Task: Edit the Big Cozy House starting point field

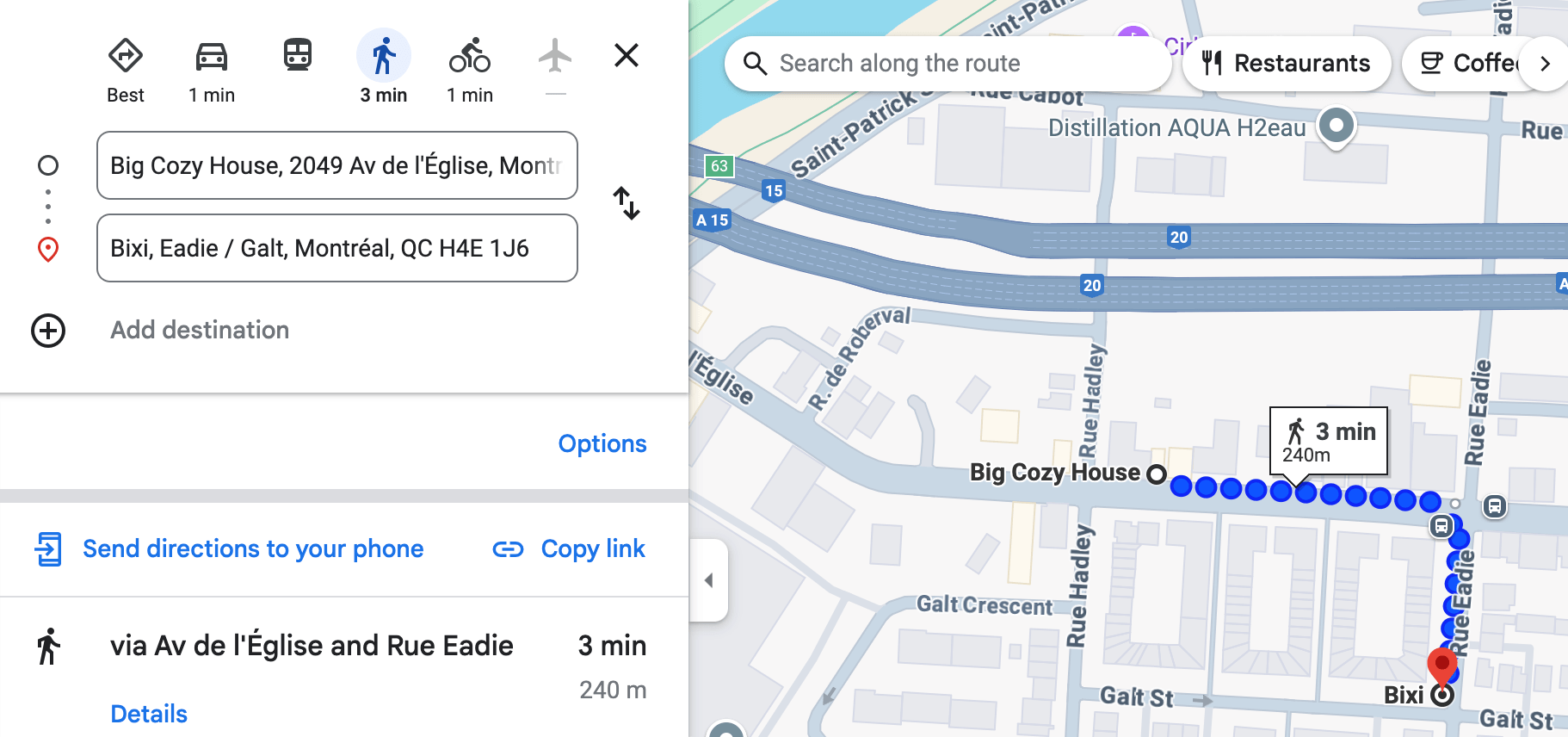Action: 336,165
